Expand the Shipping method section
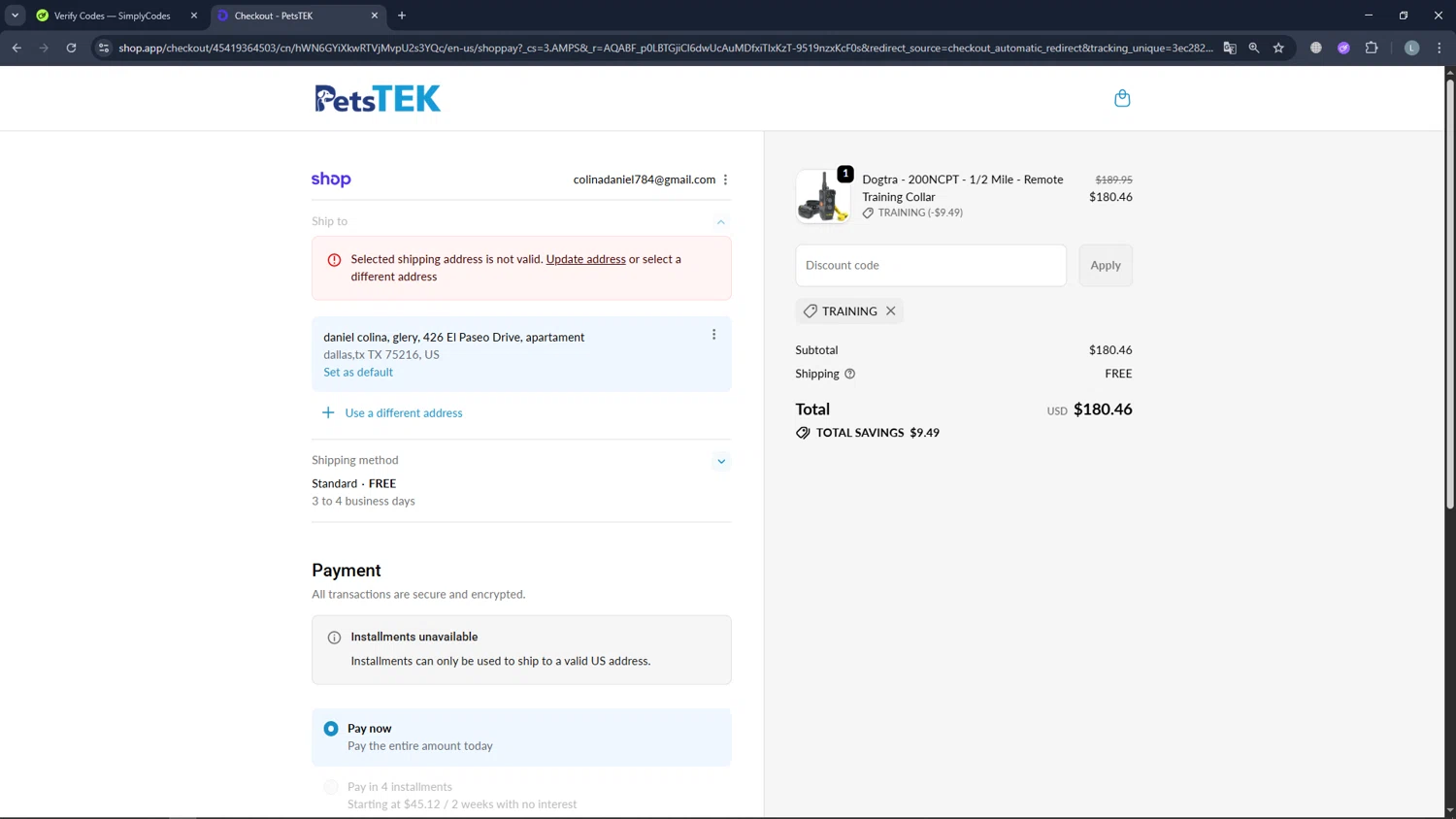Screen dimensions: 1456x819 (721, 461)
